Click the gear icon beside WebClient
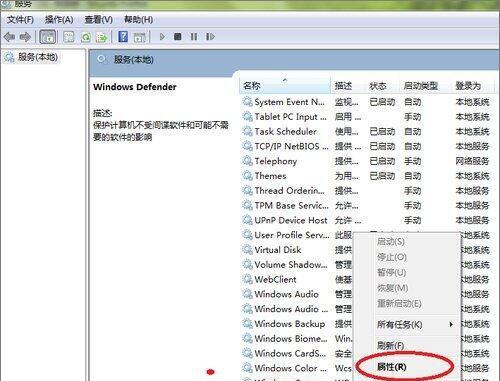 [x=247, y=279]
